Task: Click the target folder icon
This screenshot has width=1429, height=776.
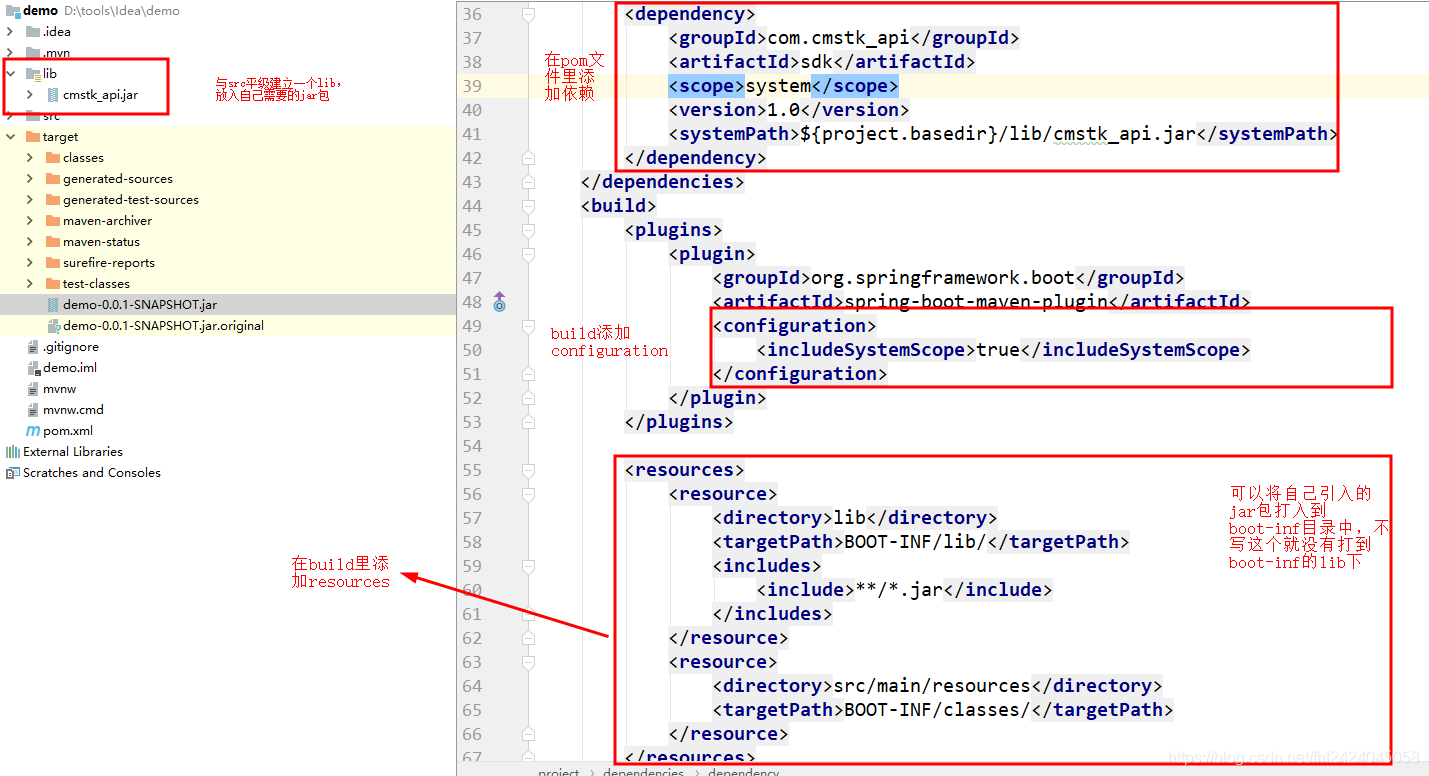Action: point(33,137)
